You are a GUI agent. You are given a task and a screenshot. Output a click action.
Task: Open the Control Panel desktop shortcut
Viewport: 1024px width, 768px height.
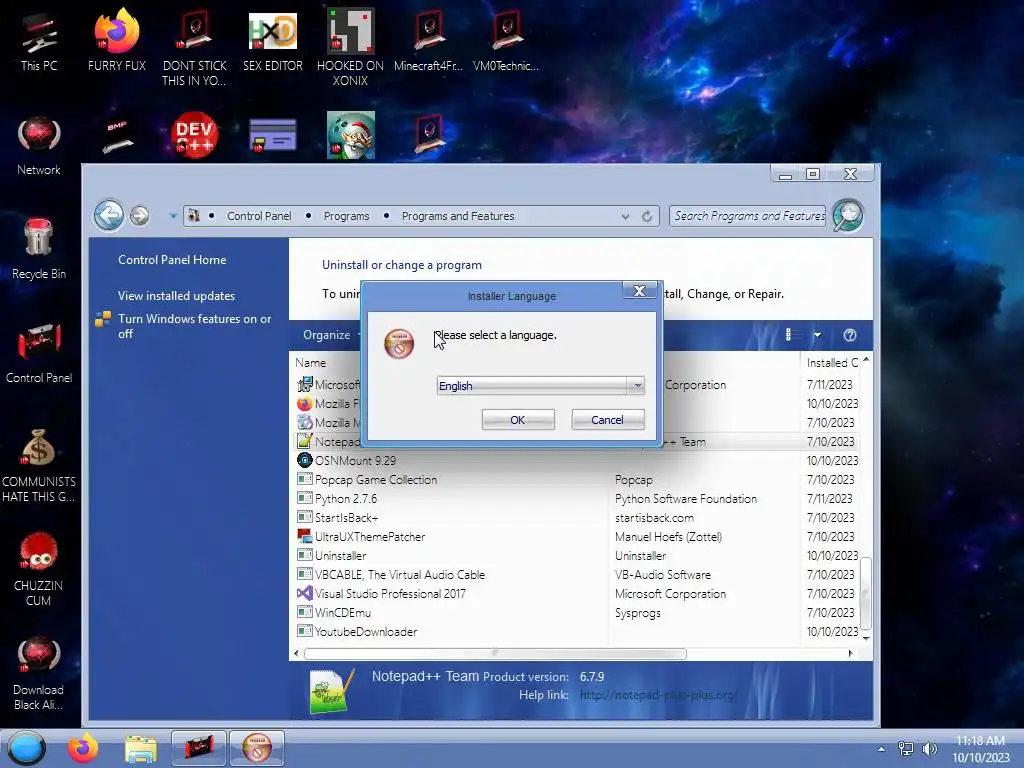39,353
